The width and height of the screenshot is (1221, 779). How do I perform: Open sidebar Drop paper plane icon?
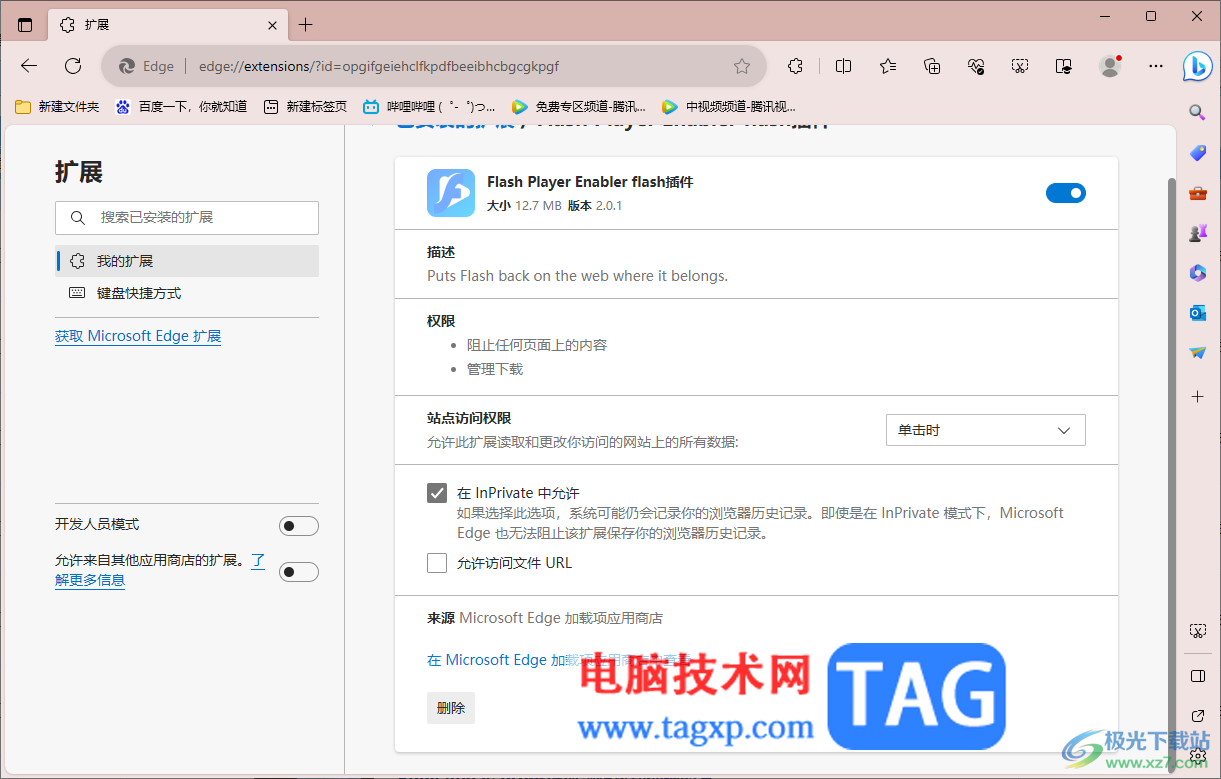pos(1197,353)
